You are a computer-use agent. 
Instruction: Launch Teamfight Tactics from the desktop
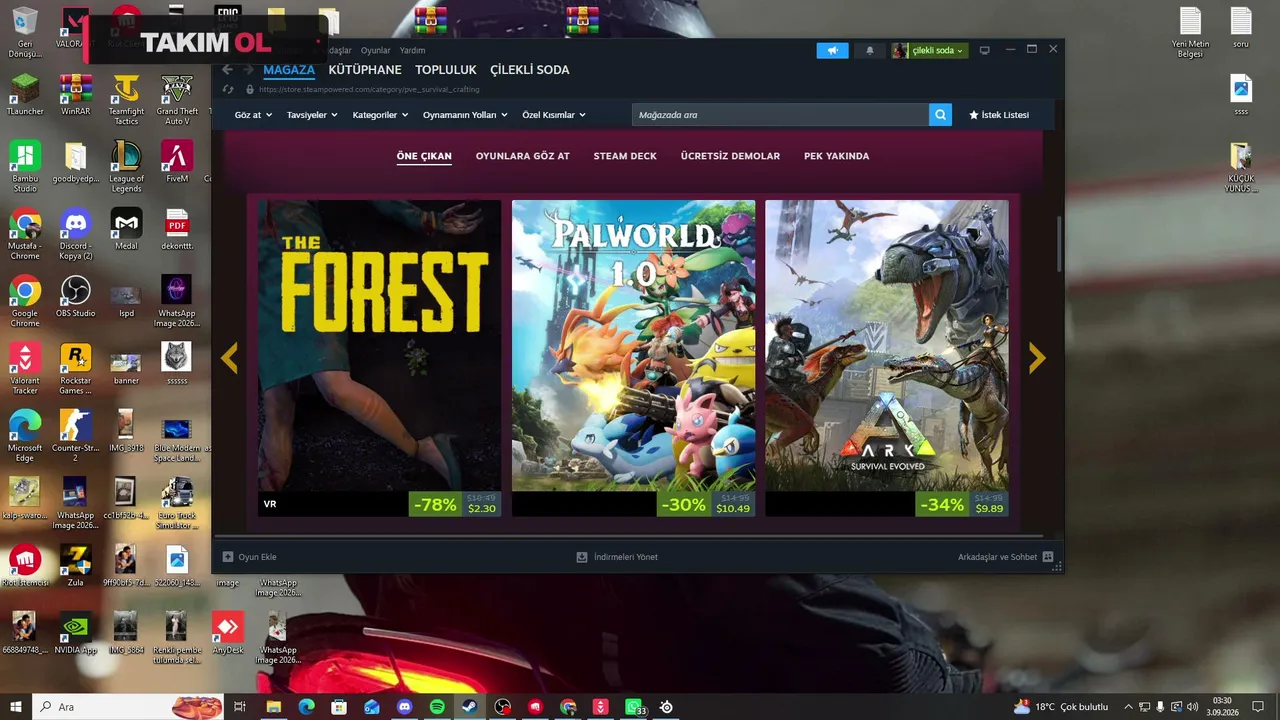(126, 99)
